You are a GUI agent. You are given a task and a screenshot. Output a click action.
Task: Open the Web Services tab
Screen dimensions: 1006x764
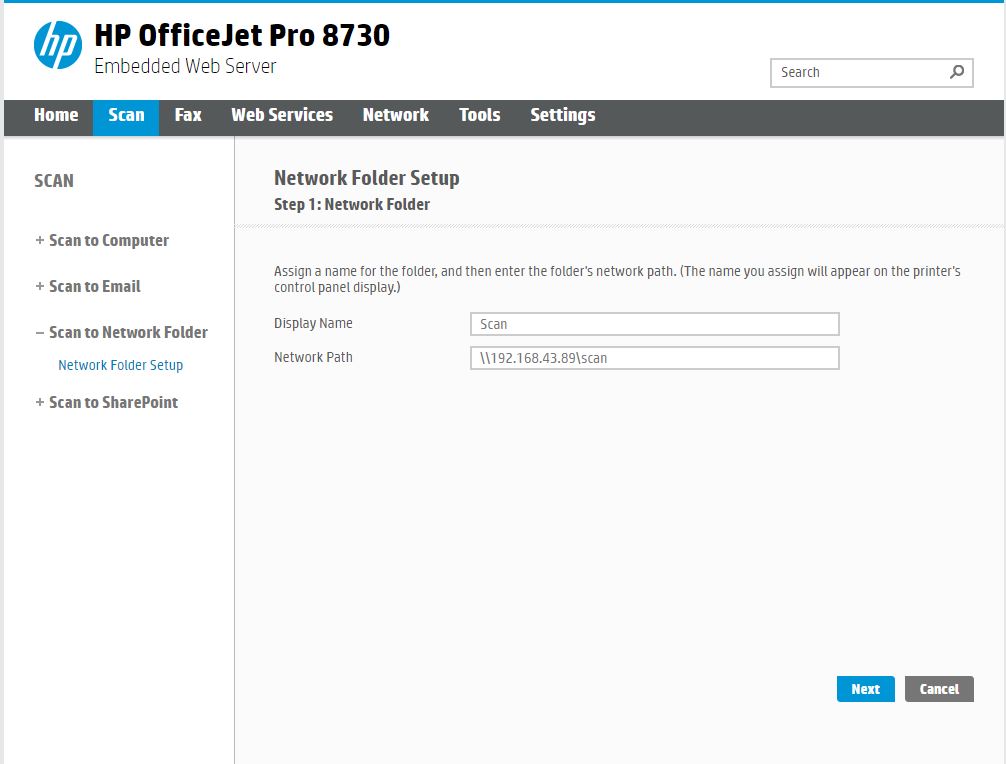coord(282,115)
